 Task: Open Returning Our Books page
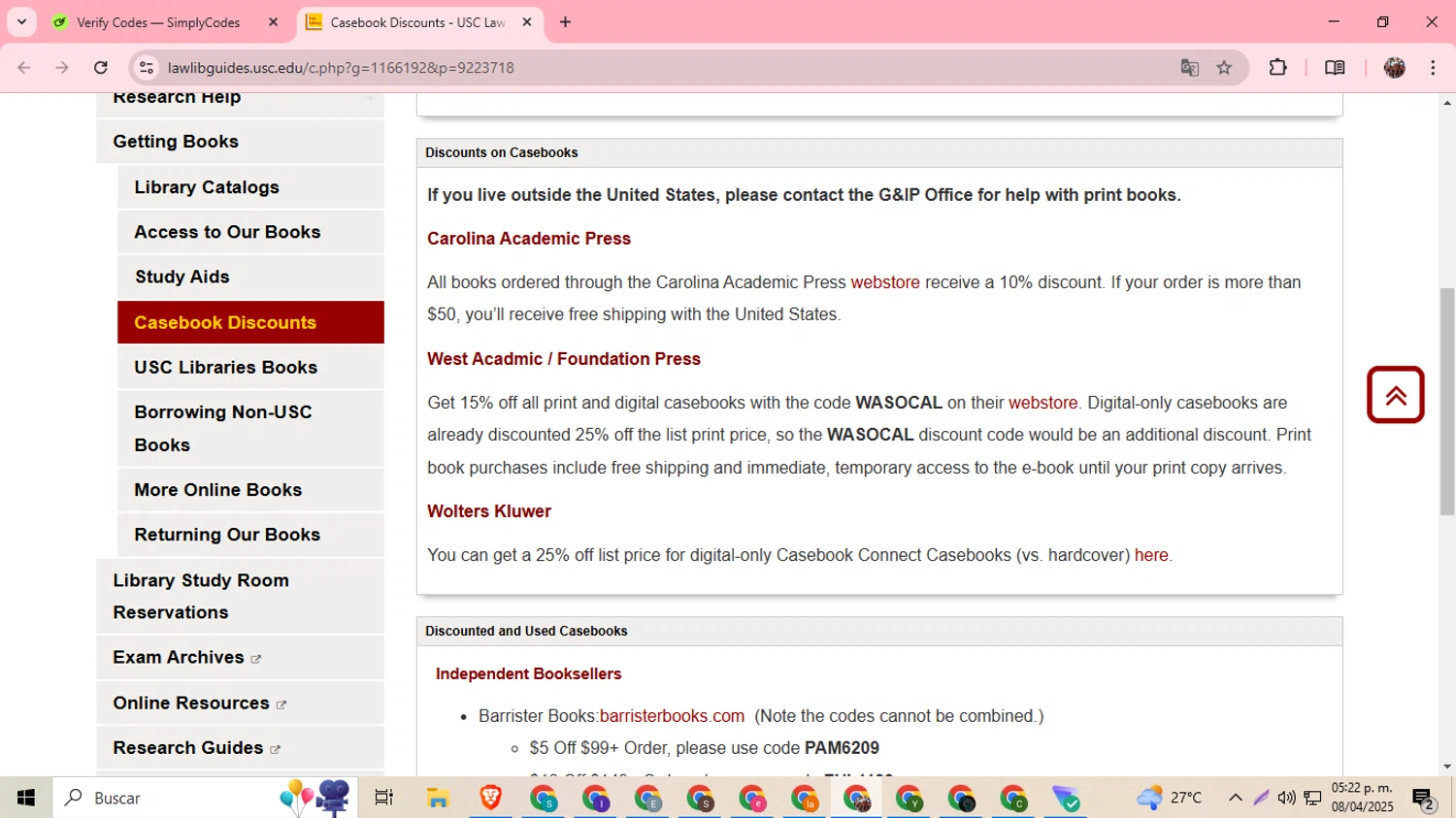pos(250,535)
